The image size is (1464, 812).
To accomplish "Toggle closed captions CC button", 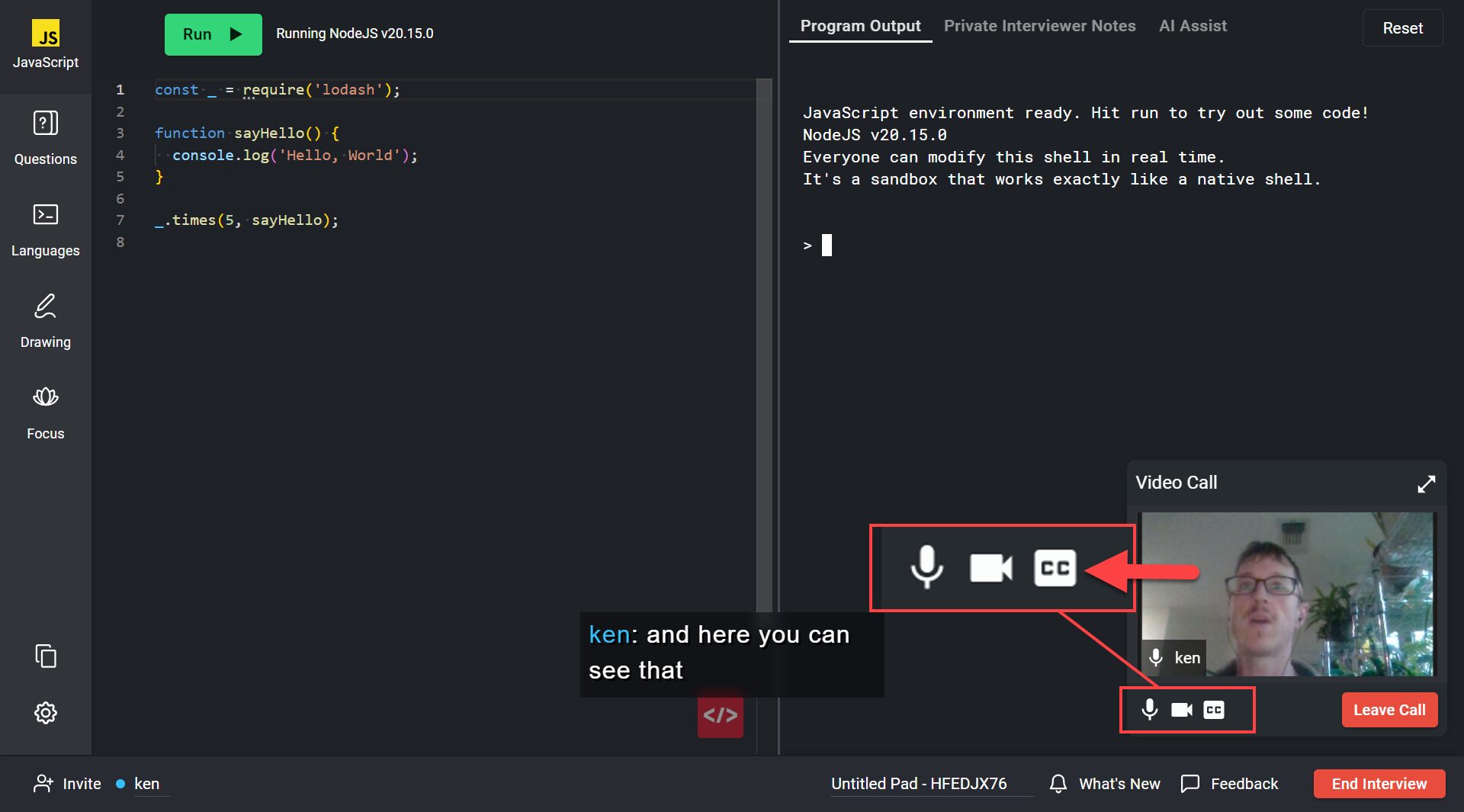I will click(1213, 710).
